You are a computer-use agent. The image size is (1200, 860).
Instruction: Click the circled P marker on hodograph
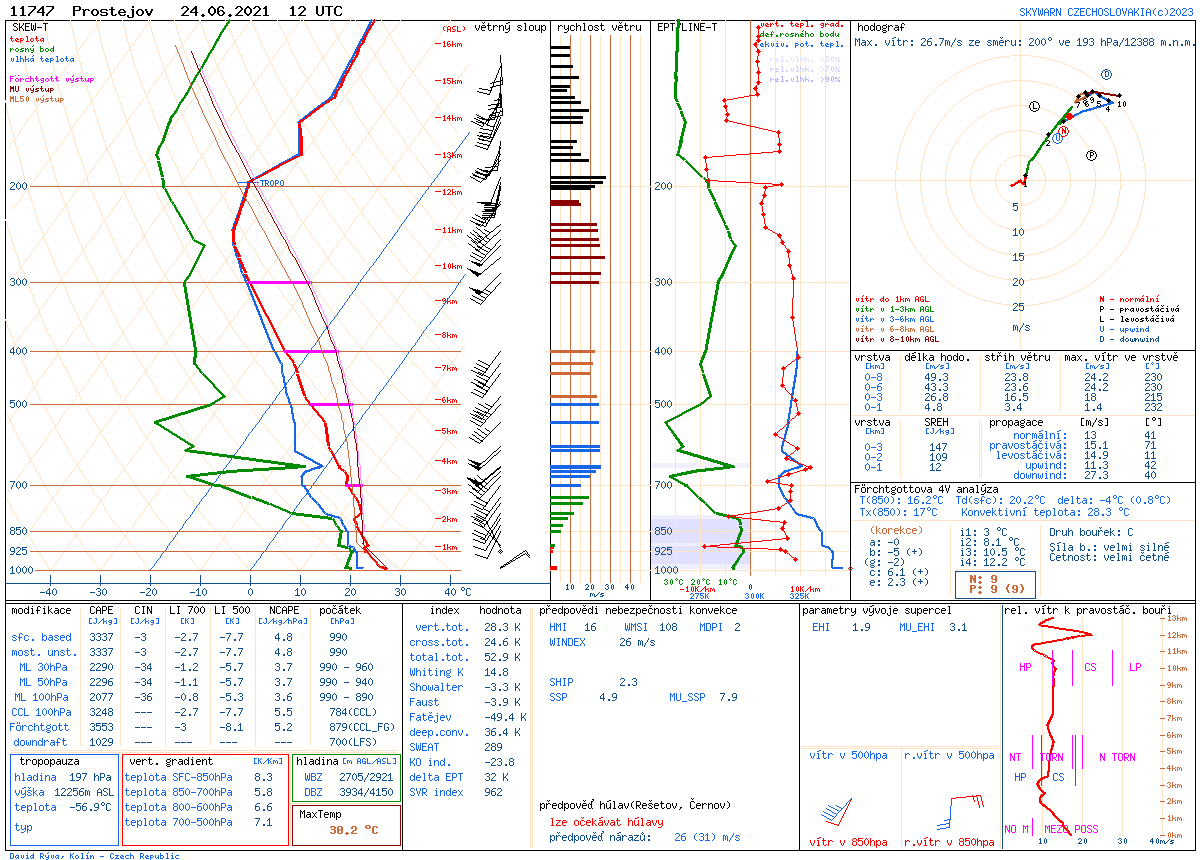(1092, 155)
